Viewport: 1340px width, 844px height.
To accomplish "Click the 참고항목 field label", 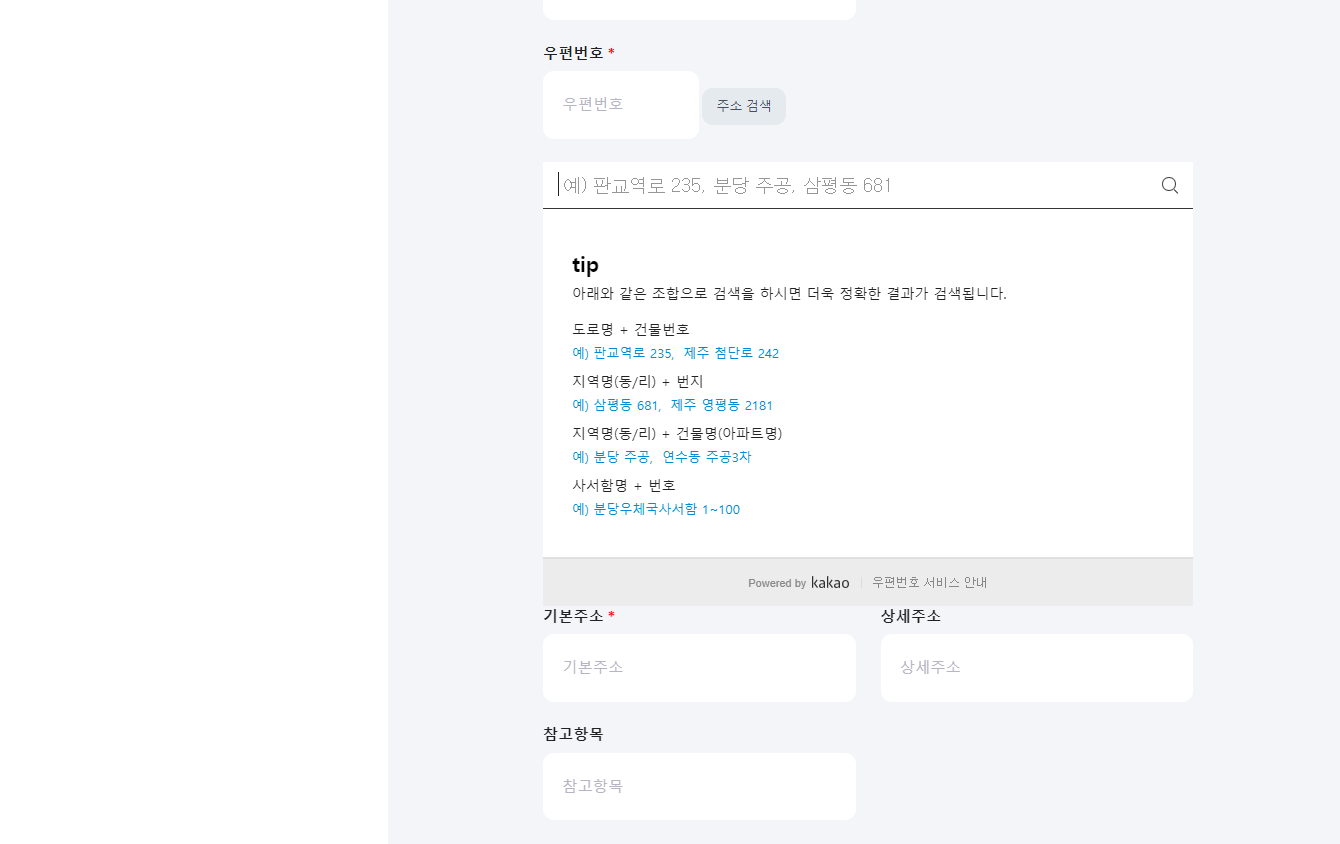I will (x=573, y=734).
